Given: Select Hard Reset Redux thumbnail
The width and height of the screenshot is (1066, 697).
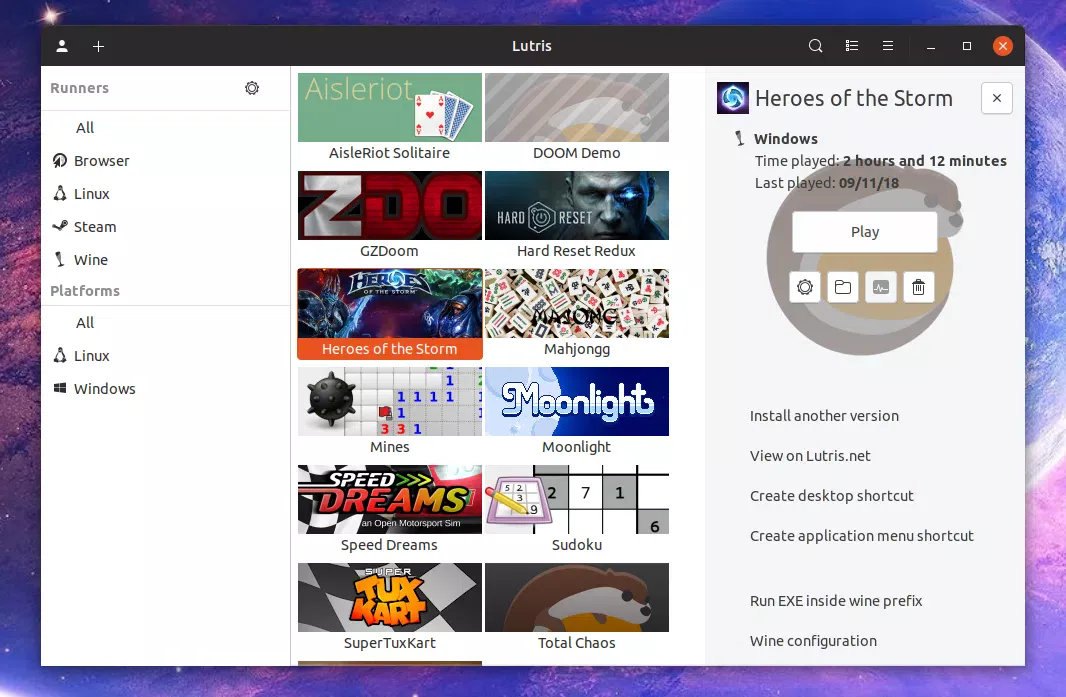Looking at the screenshot, I should pos(577,205).
